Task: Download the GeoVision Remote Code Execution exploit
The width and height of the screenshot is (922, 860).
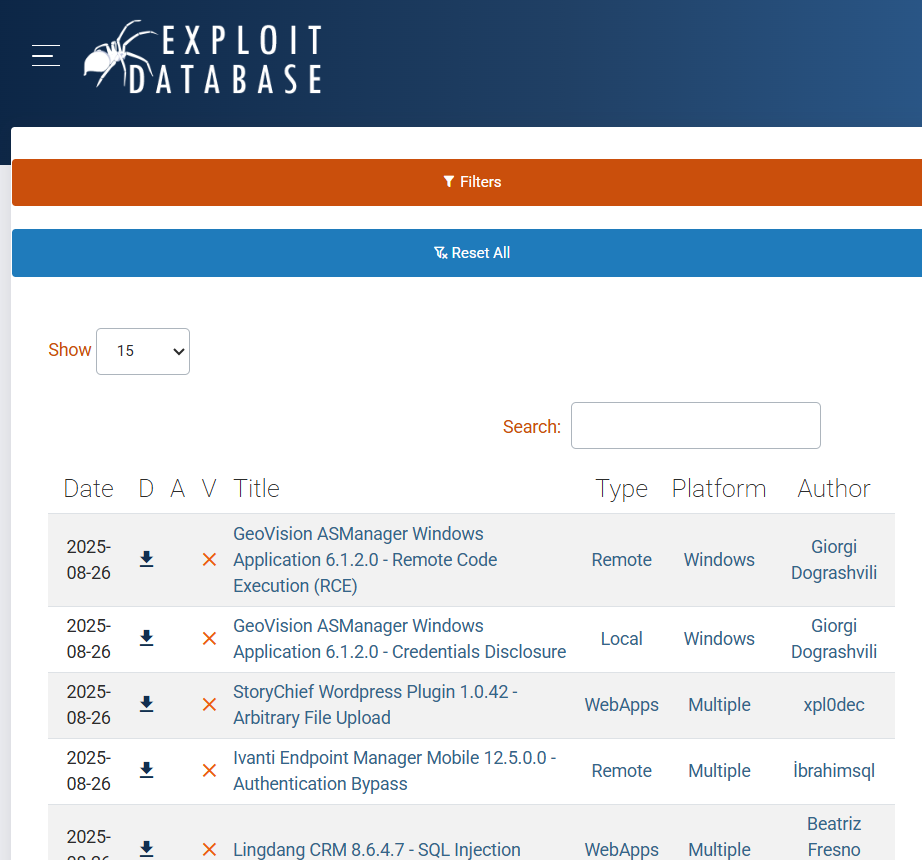Action: point(146,559)
